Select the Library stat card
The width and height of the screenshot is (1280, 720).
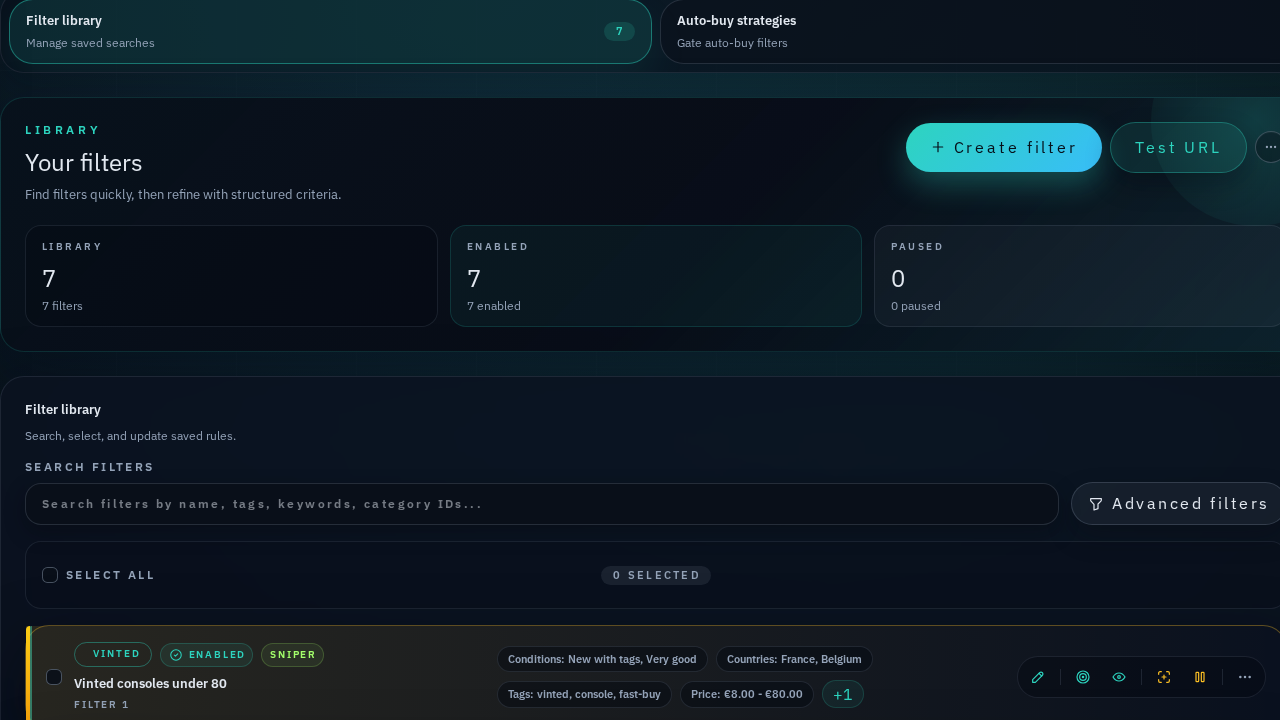pos(231,276)
